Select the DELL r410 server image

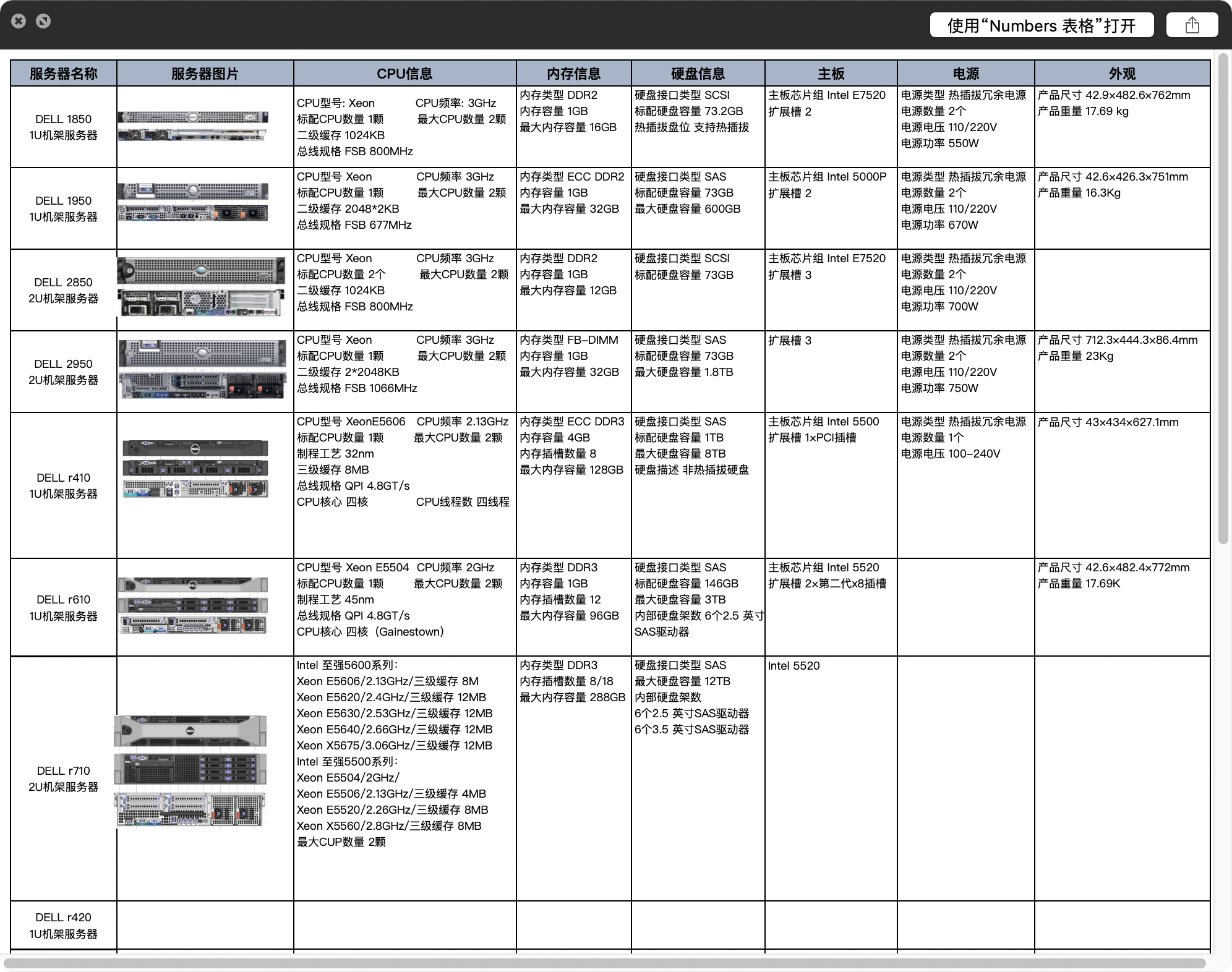tap(195, 469)
